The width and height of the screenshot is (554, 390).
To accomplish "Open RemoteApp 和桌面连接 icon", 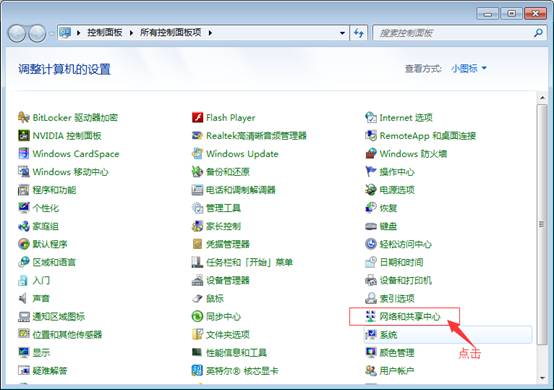I will click(371, 135).
